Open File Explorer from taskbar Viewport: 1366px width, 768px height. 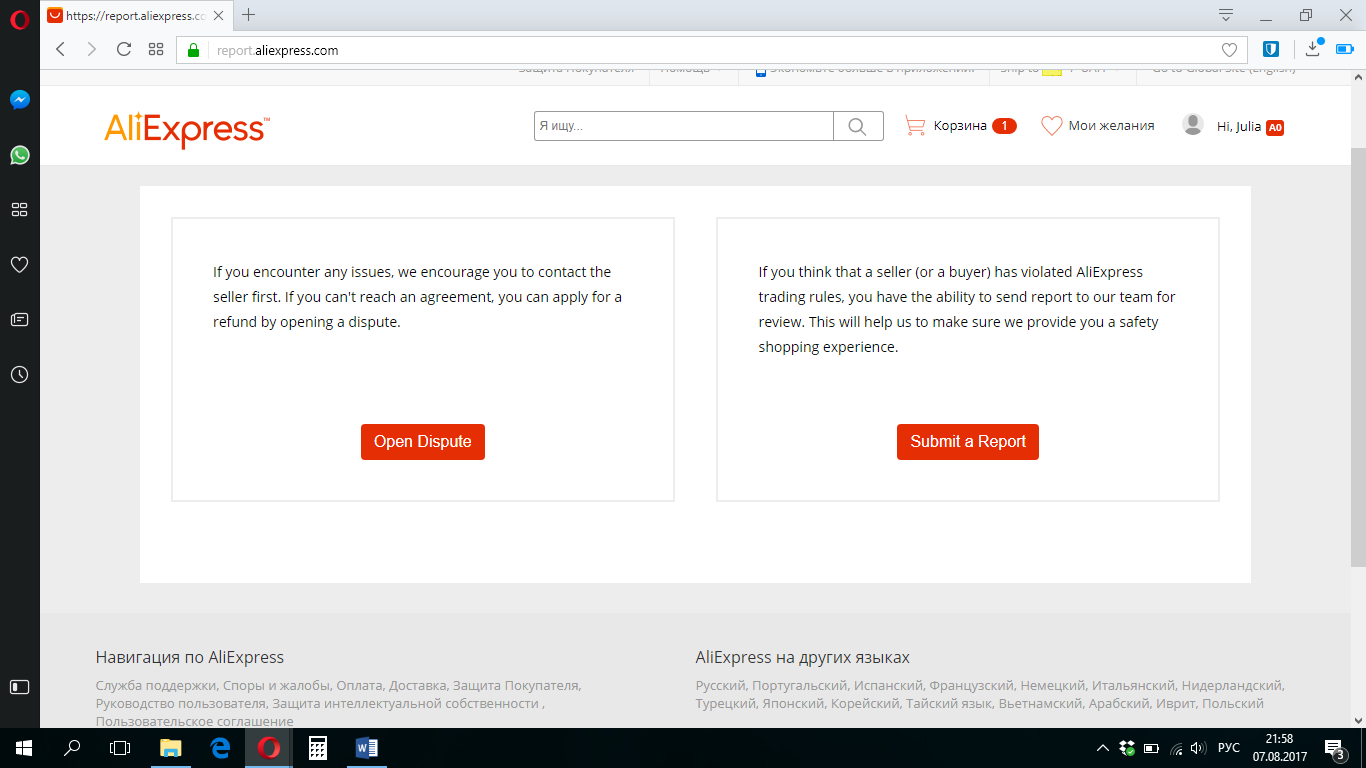coord(172,748)
